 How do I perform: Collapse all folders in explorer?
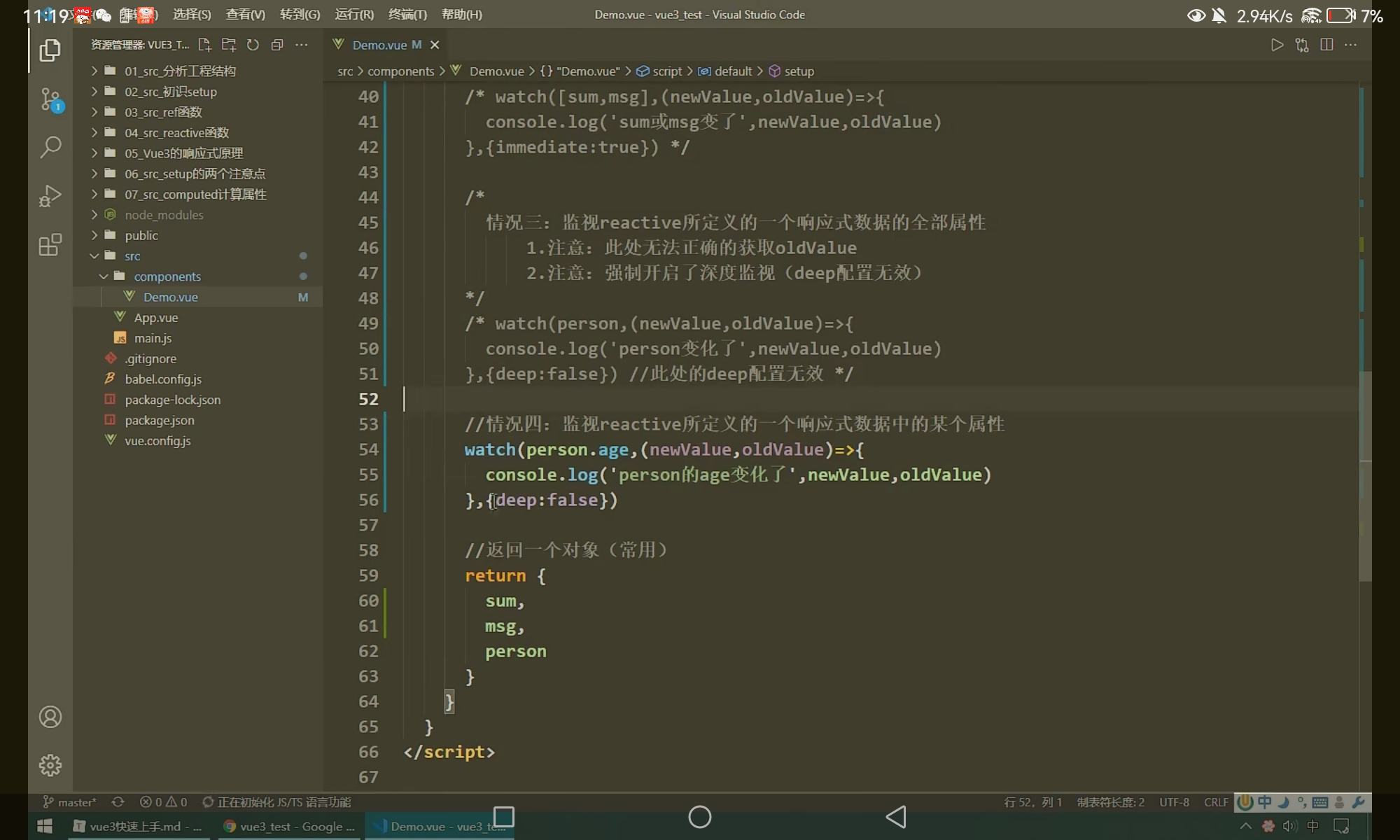pyautogui.click(x=277, y=45)
